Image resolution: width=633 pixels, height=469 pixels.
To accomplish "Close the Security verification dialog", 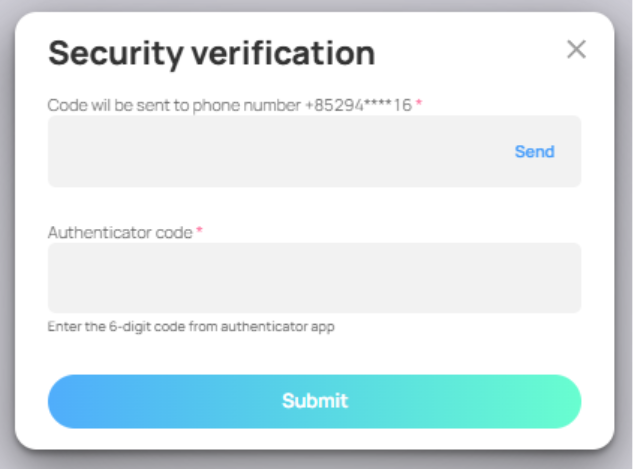I will click(x=576, y=50).
